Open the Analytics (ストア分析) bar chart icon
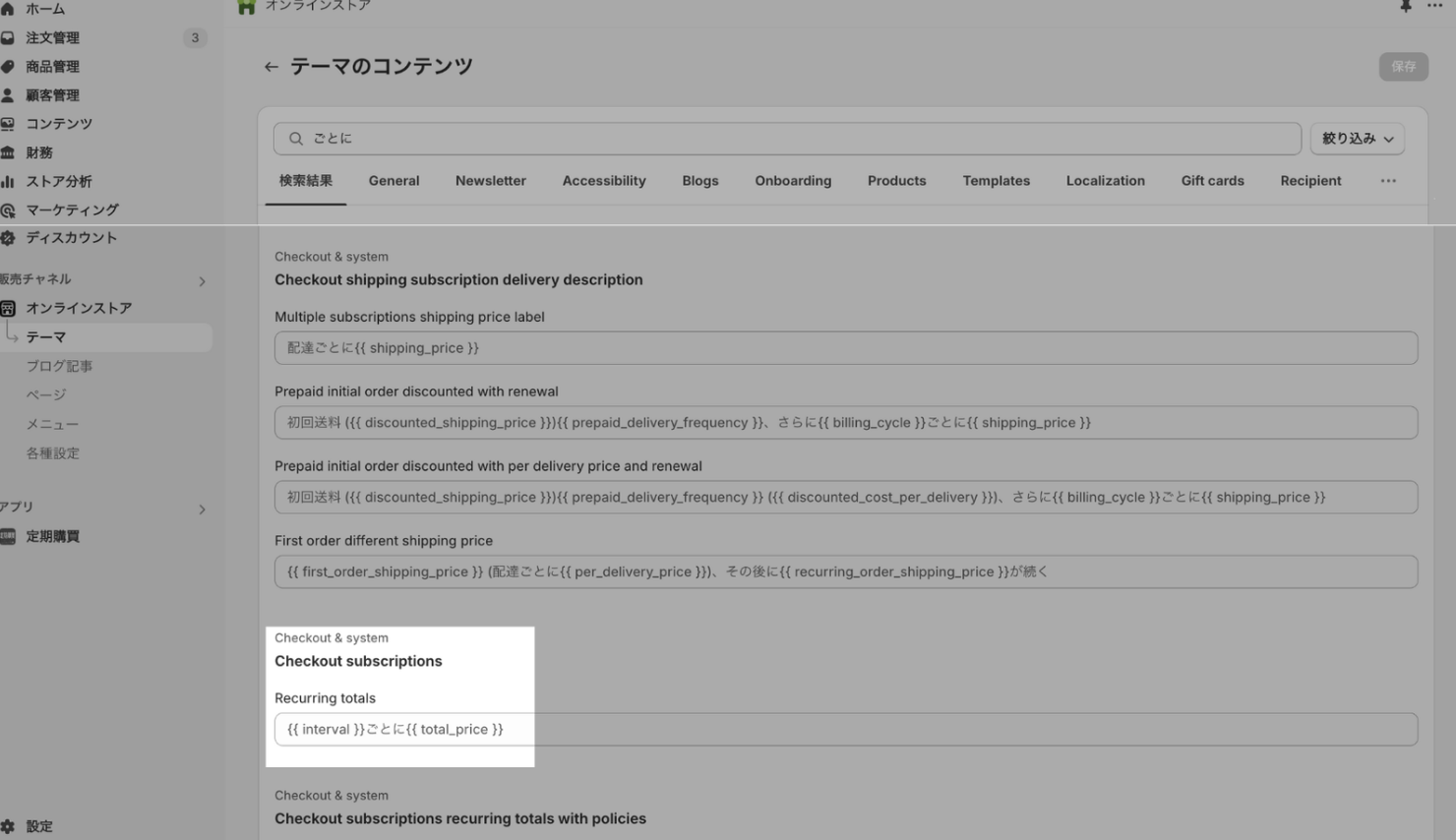 tap(8, 182)
